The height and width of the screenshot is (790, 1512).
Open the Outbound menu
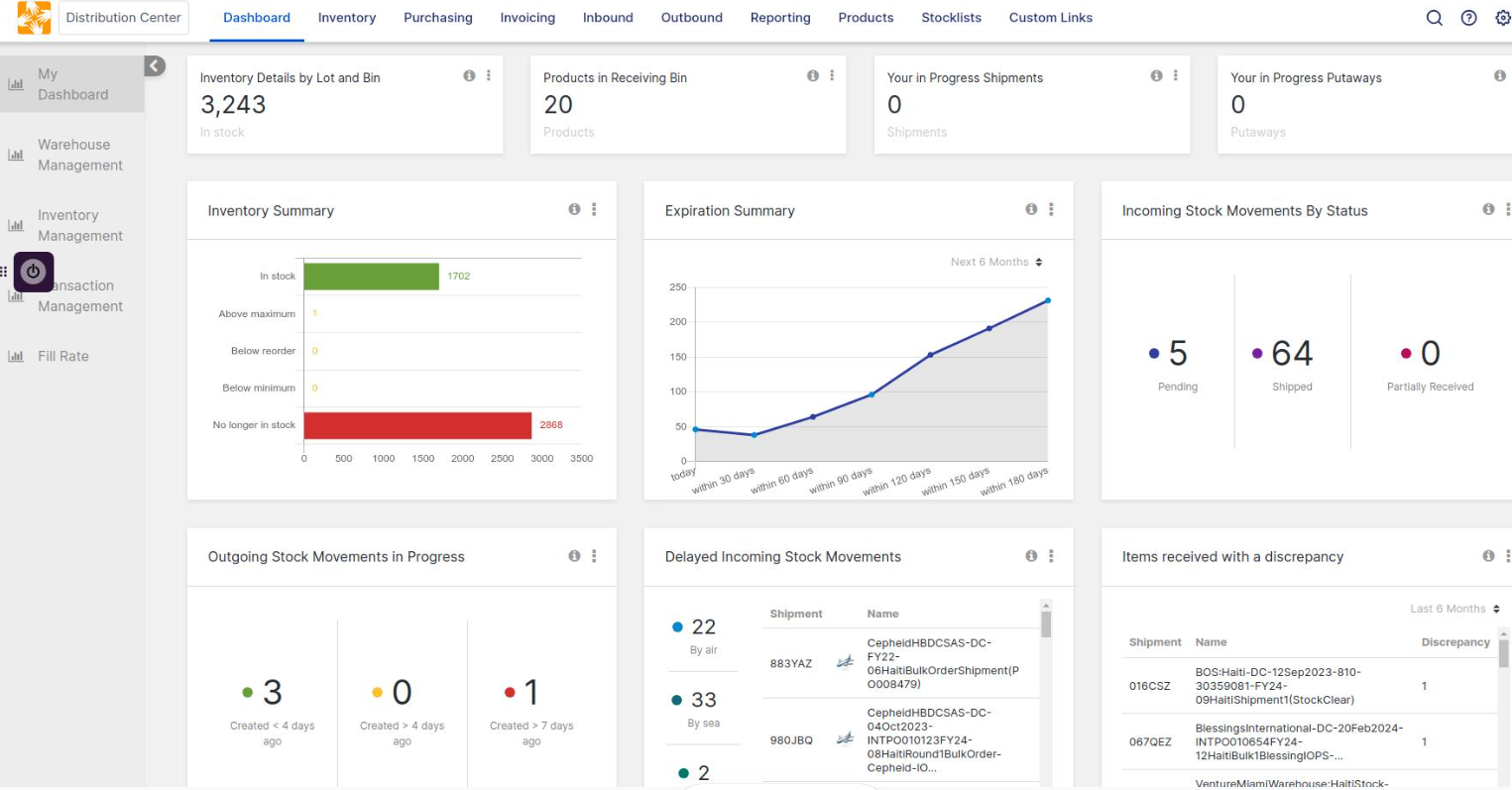[x=692, y=18]
